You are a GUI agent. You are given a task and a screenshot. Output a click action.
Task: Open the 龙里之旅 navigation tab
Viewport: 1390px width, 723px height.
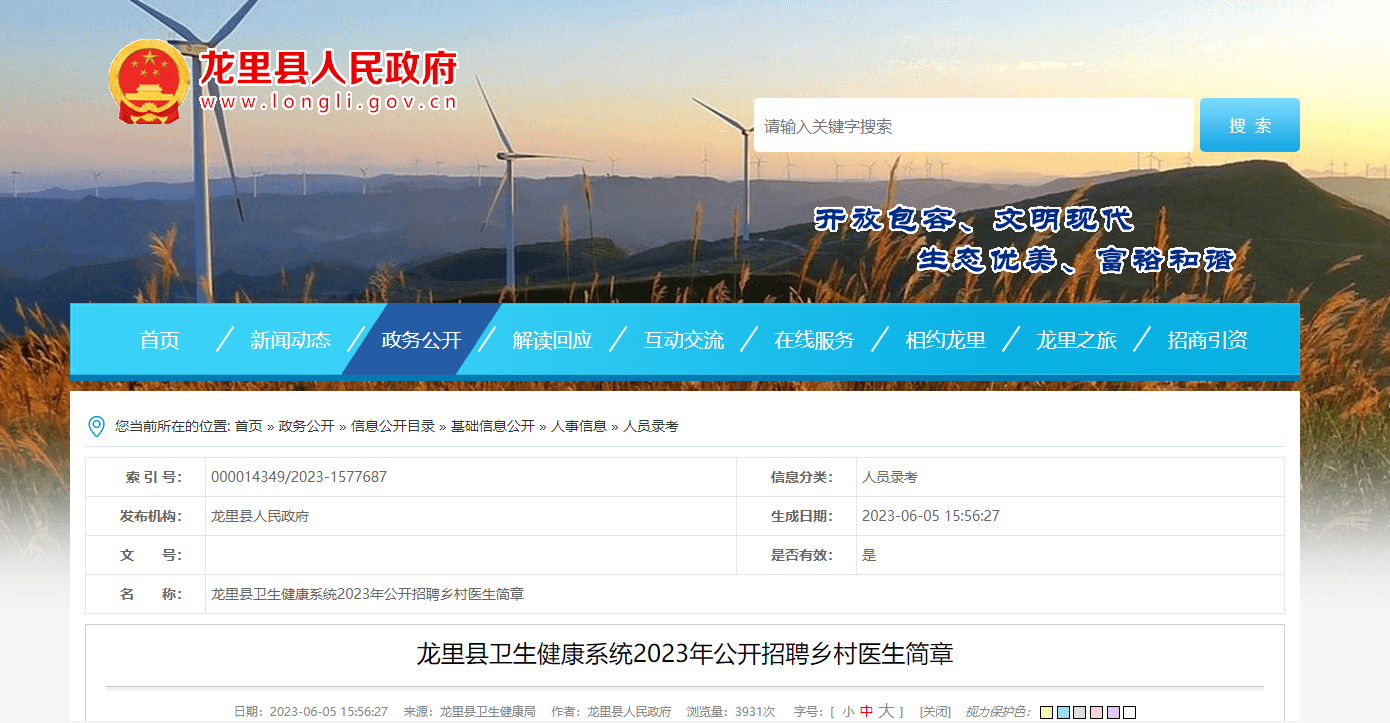tap(1076, 340)
